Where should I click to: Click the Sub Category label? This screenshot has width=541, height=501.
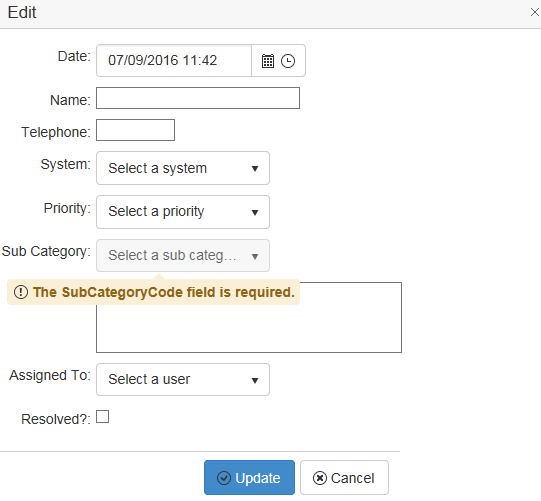pos(46,252)
